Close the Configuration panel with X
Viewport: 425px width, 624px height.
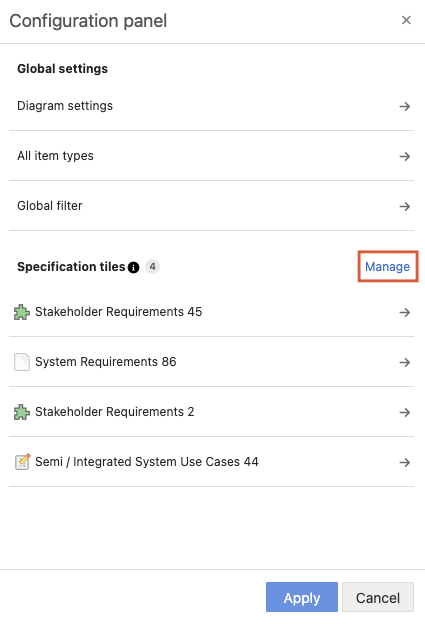click(406, 20)
